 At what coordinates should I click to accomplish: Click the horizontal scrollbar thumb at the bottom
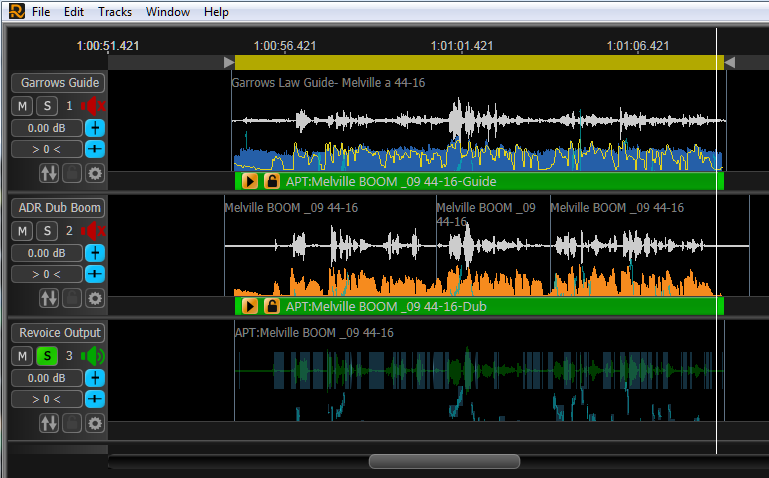coord(444,461)
